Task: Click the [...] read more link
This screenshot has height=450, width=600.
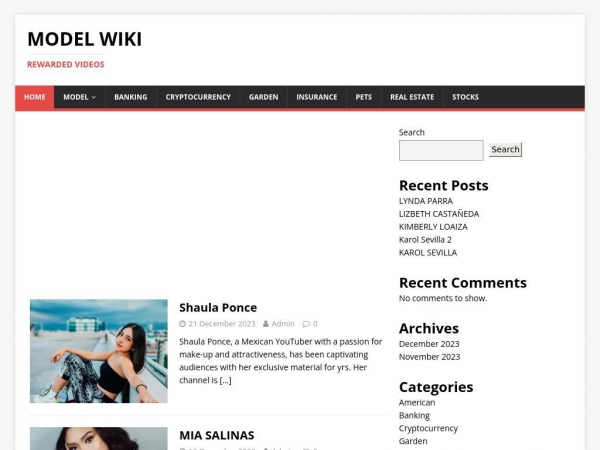Action: pyautogui.click(x=225, y=380)
